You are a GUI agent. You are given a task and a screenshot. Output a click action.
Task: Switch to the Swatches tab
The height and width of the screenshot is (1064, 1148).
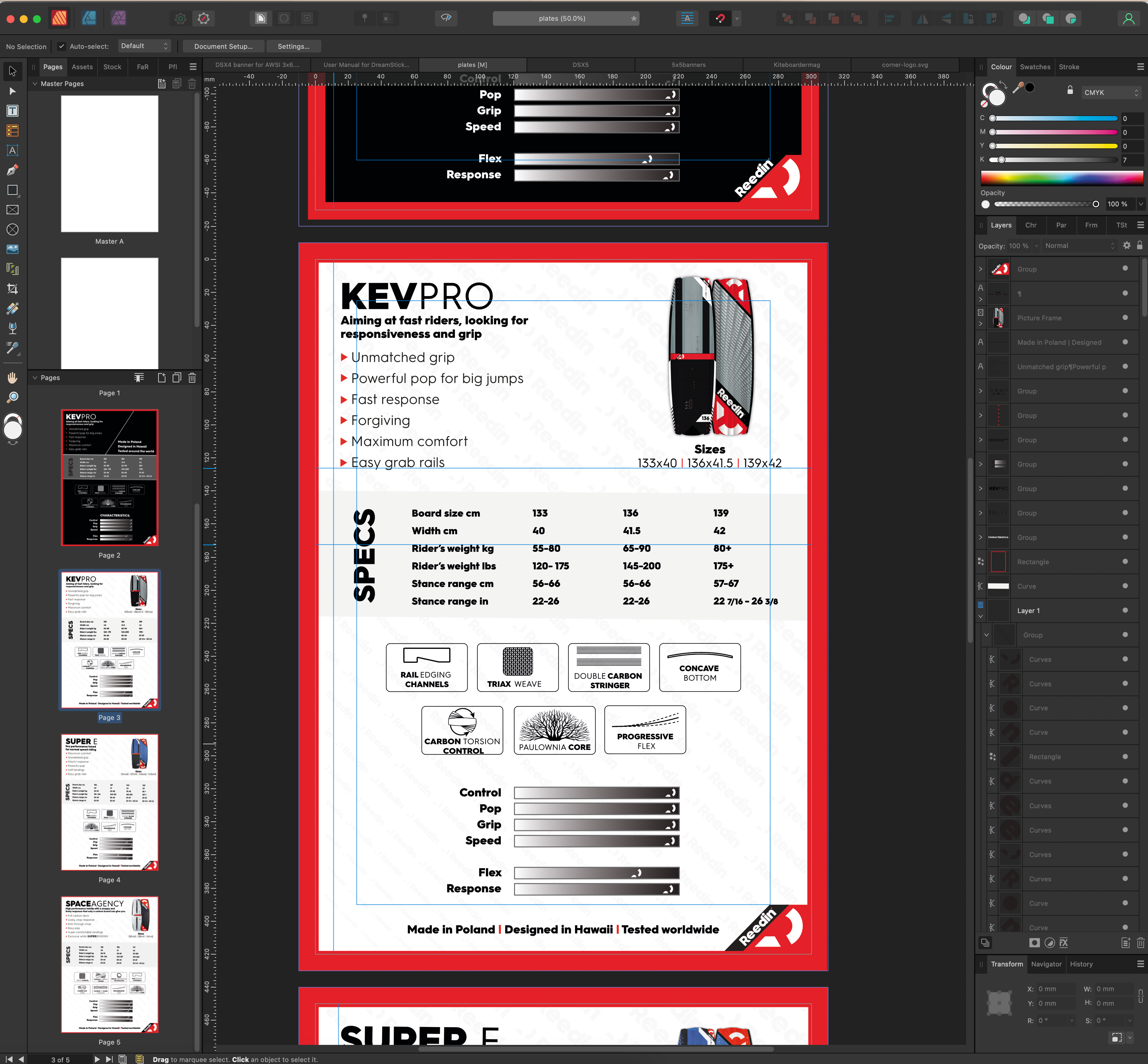1035,67
